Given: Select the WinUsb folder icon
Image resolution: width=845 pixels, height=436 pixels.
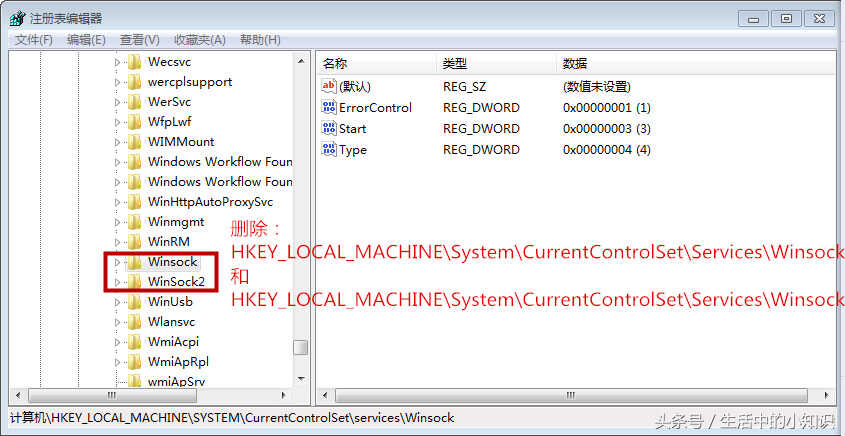Looking at the screenshot, I should pyautogui.click(x=134, y=302).
